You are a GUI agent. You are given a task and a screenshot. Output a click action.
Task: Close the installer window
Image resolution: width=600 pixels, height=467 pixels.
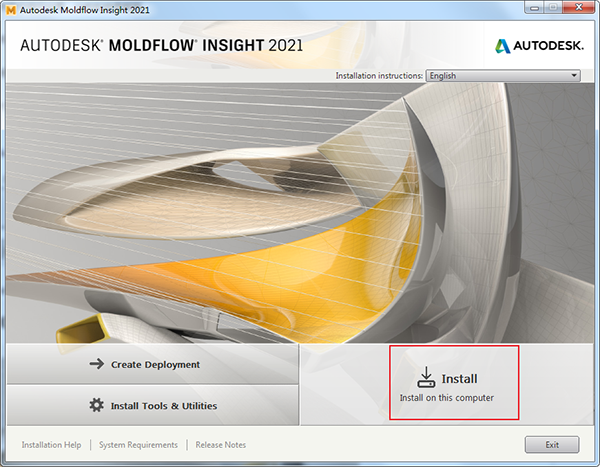click(579, 7)
